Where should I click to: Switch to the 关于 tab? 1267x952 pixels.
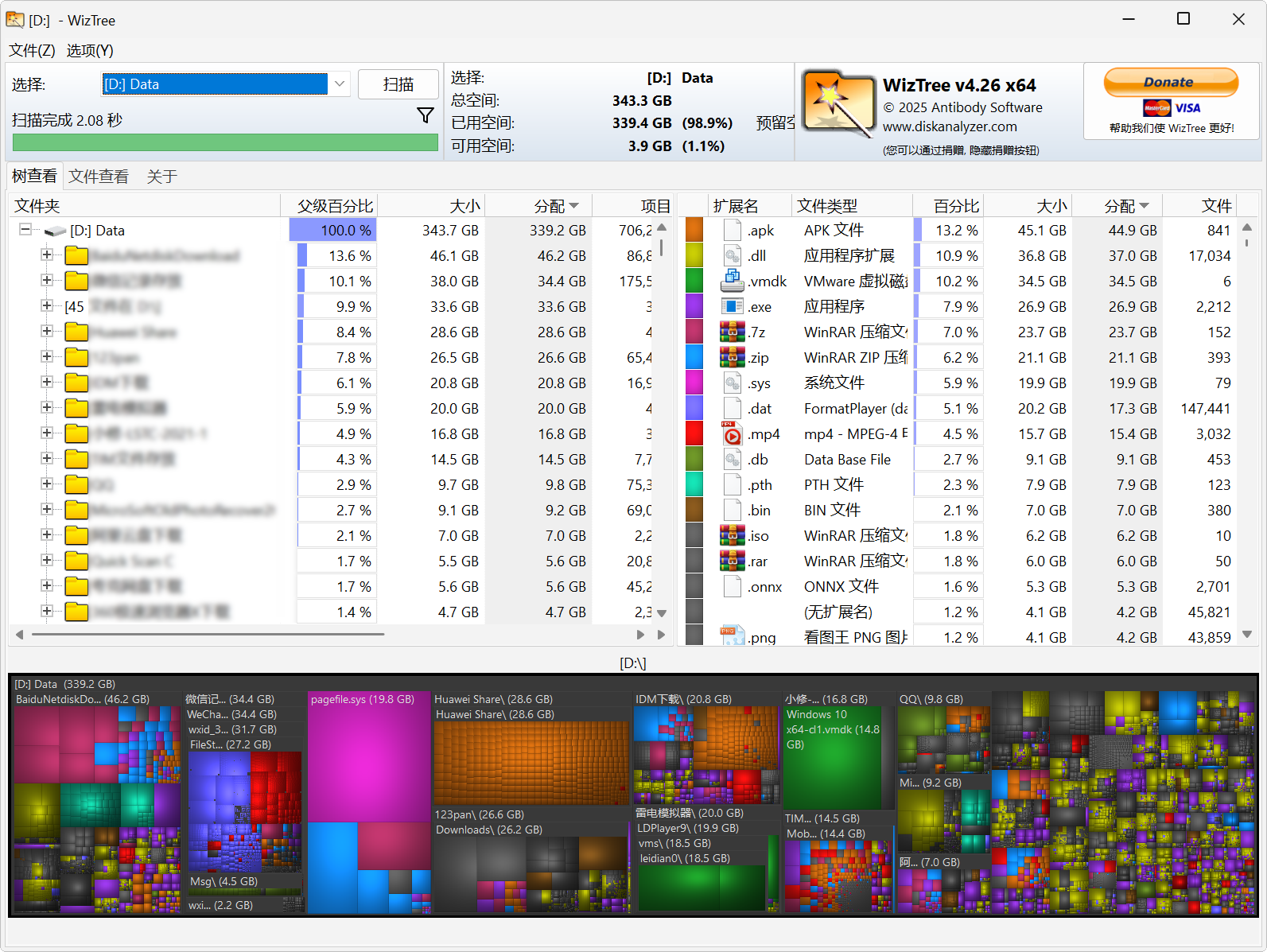coord(161,176)
